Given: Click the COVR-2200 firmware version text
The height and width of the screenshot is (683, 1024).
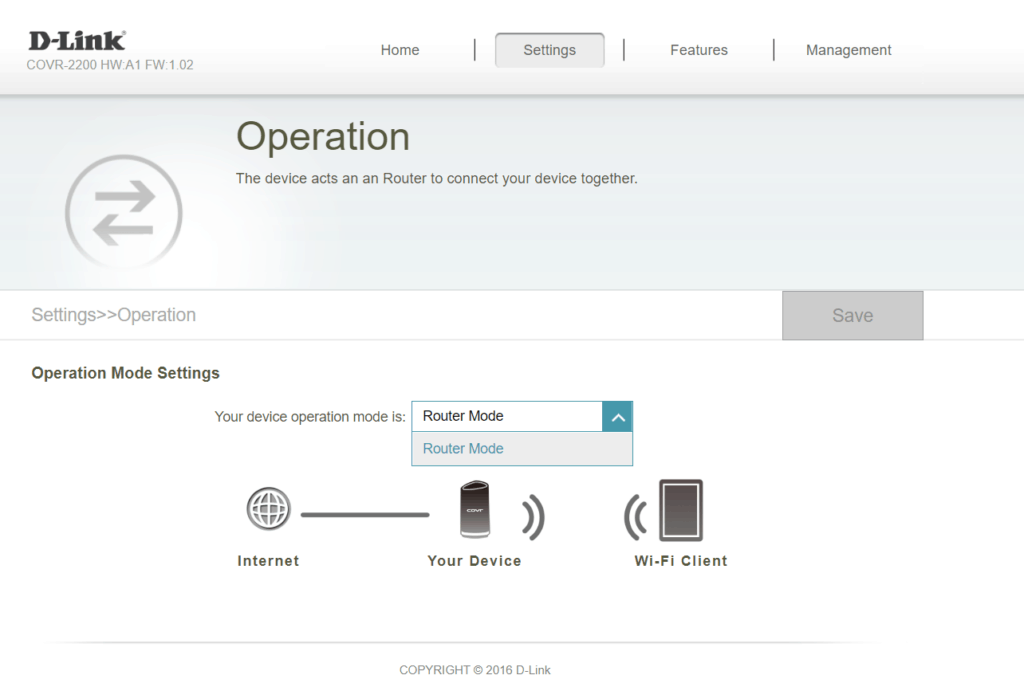Looking at the screenshot, I should click(x=110, y=65).
